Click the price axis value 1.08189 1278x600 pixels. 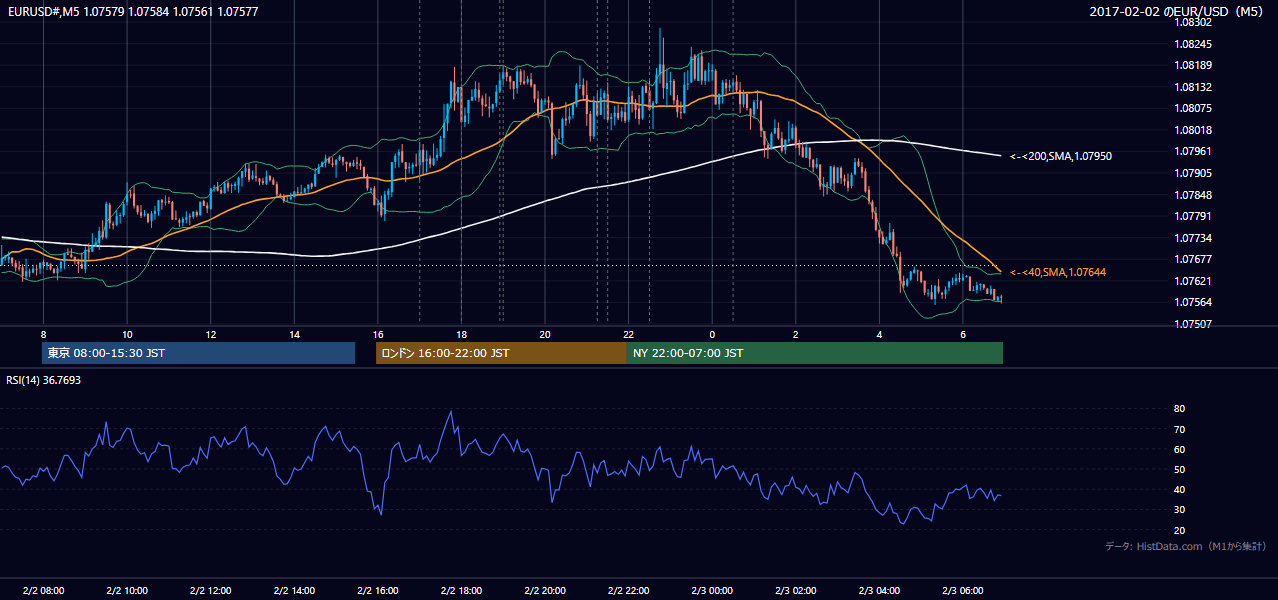[1192, 65]
